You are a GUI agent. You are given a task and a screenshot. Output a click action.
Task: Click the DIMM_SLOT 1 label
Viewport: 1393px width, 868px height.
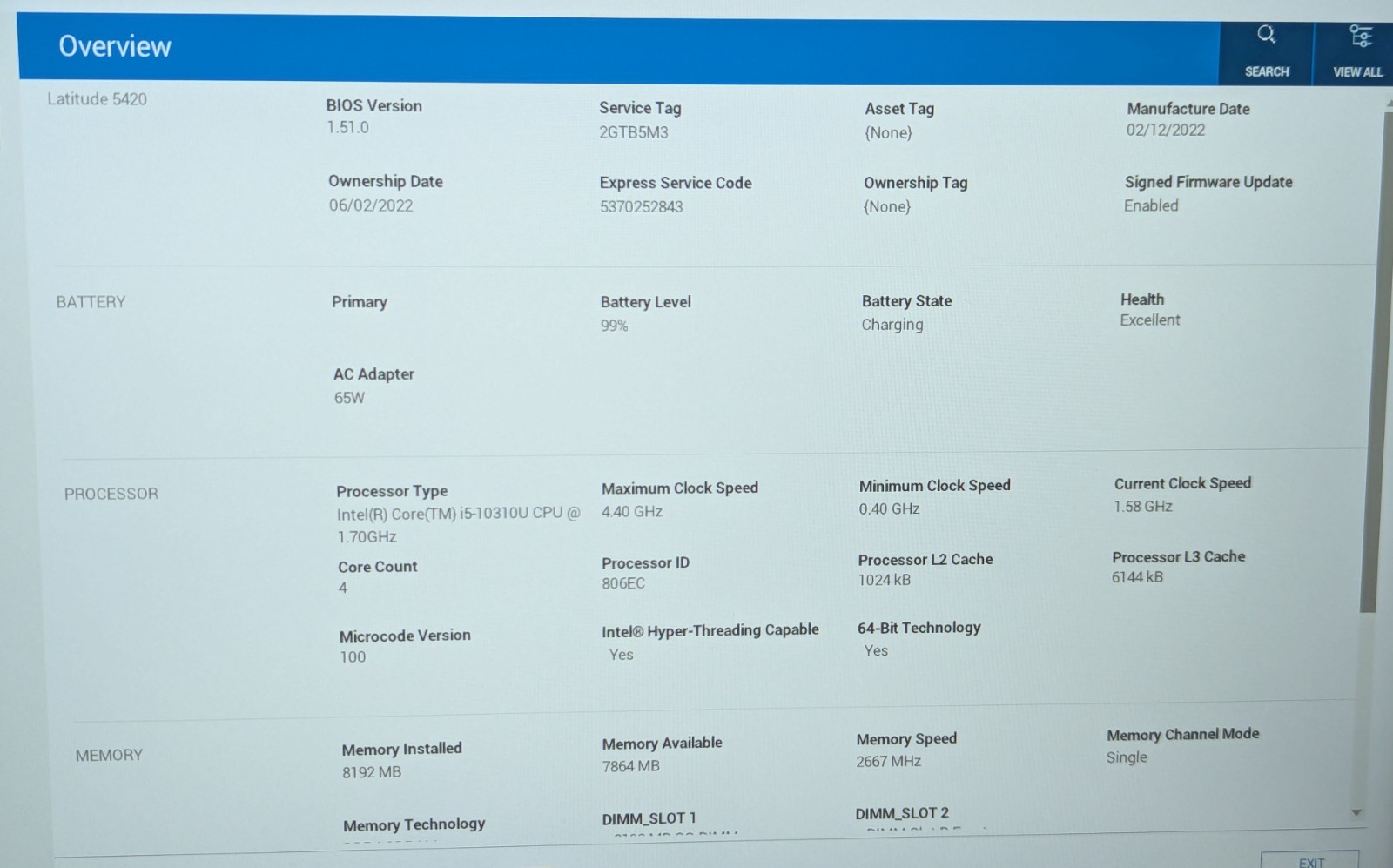(649, 818)
